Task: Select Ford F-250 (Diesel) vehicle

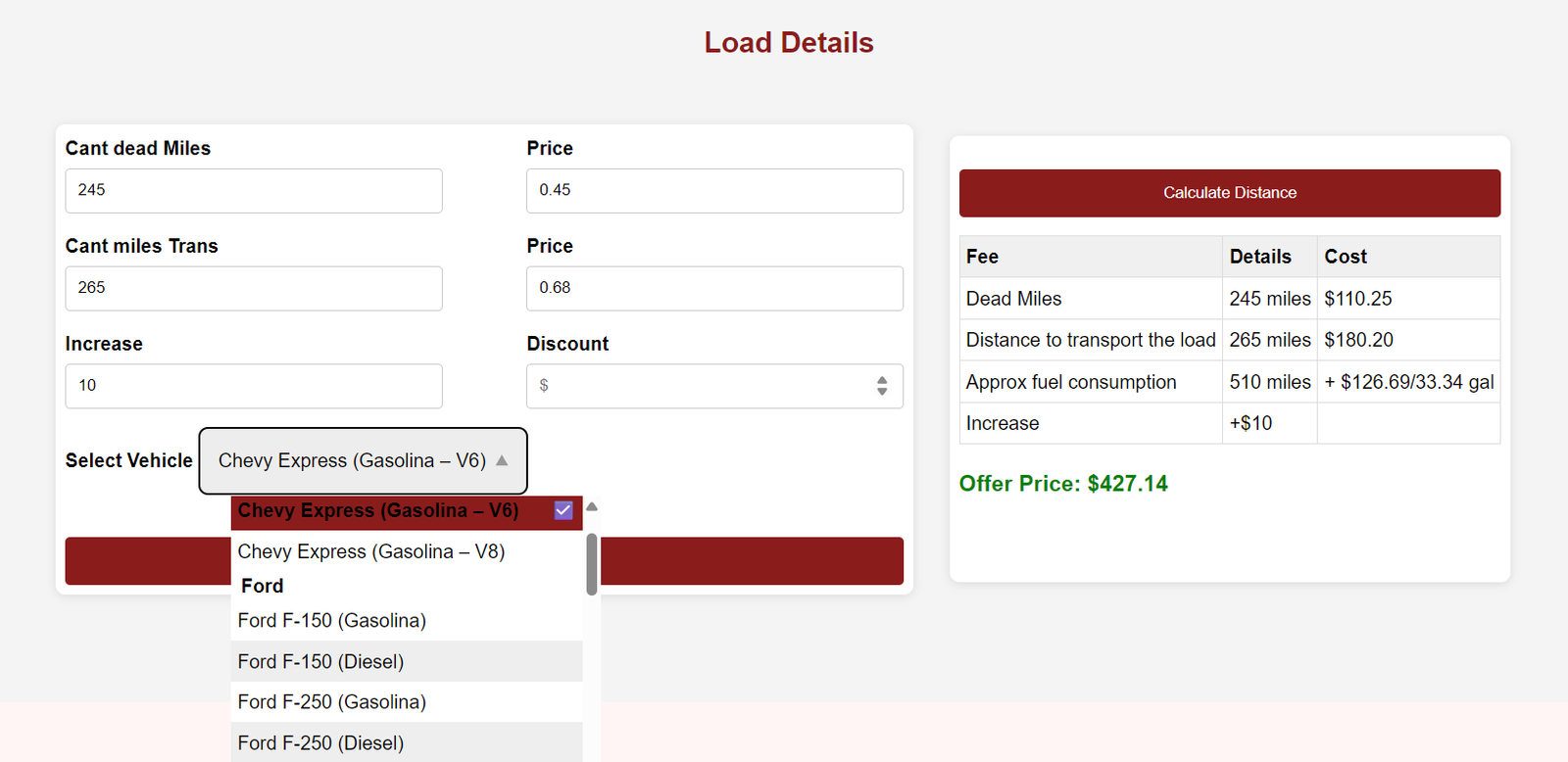Action: tap(321, 742)
